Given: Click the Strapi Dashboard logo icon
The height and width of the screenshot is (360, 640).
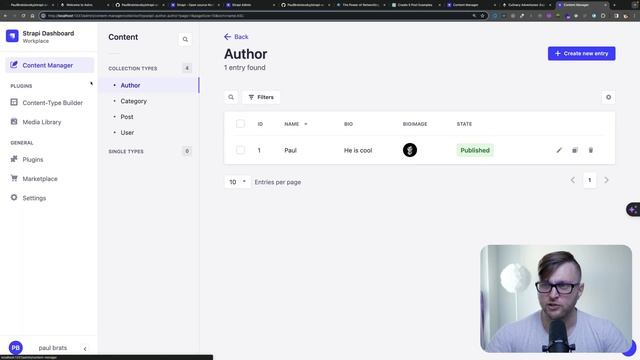Looking at the screenshot, I should 12,36.
